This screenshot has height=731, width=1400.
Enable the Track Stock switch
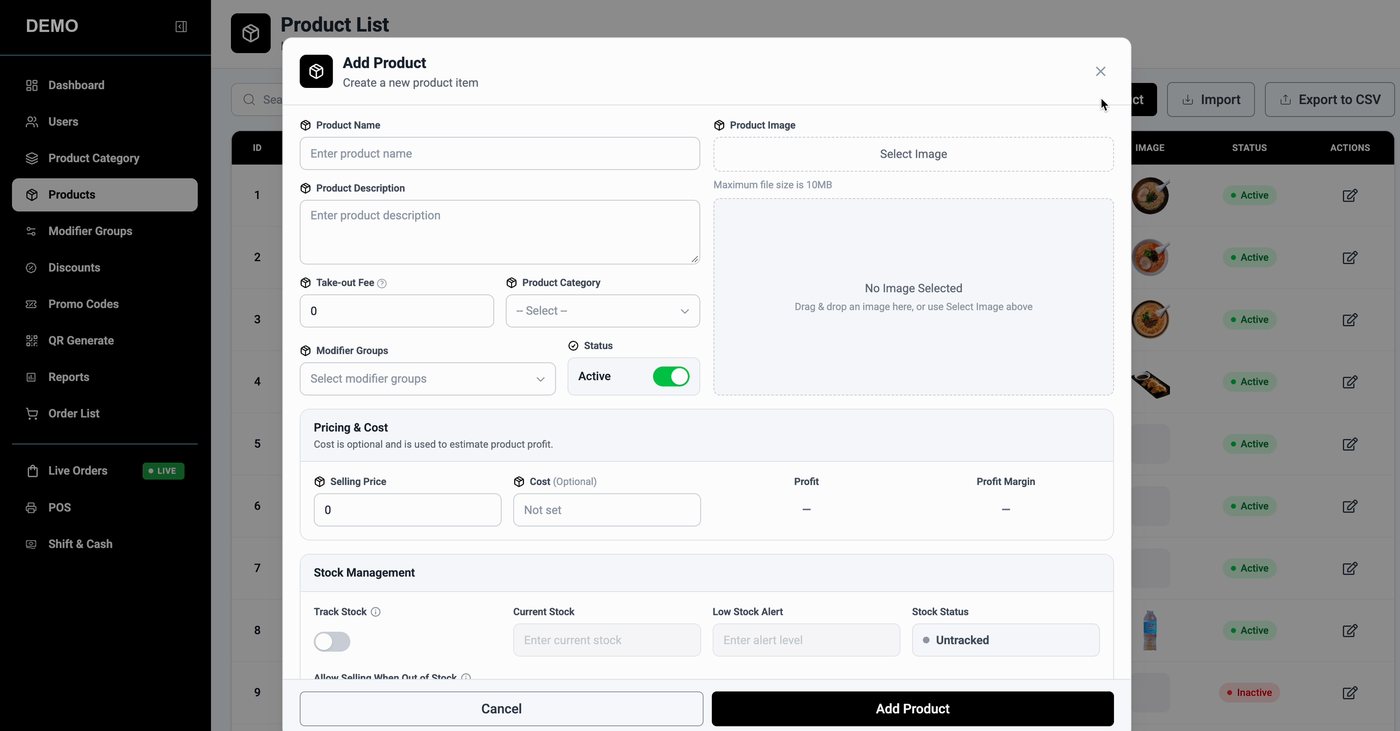pyautogui.click(x=332, y=641)
